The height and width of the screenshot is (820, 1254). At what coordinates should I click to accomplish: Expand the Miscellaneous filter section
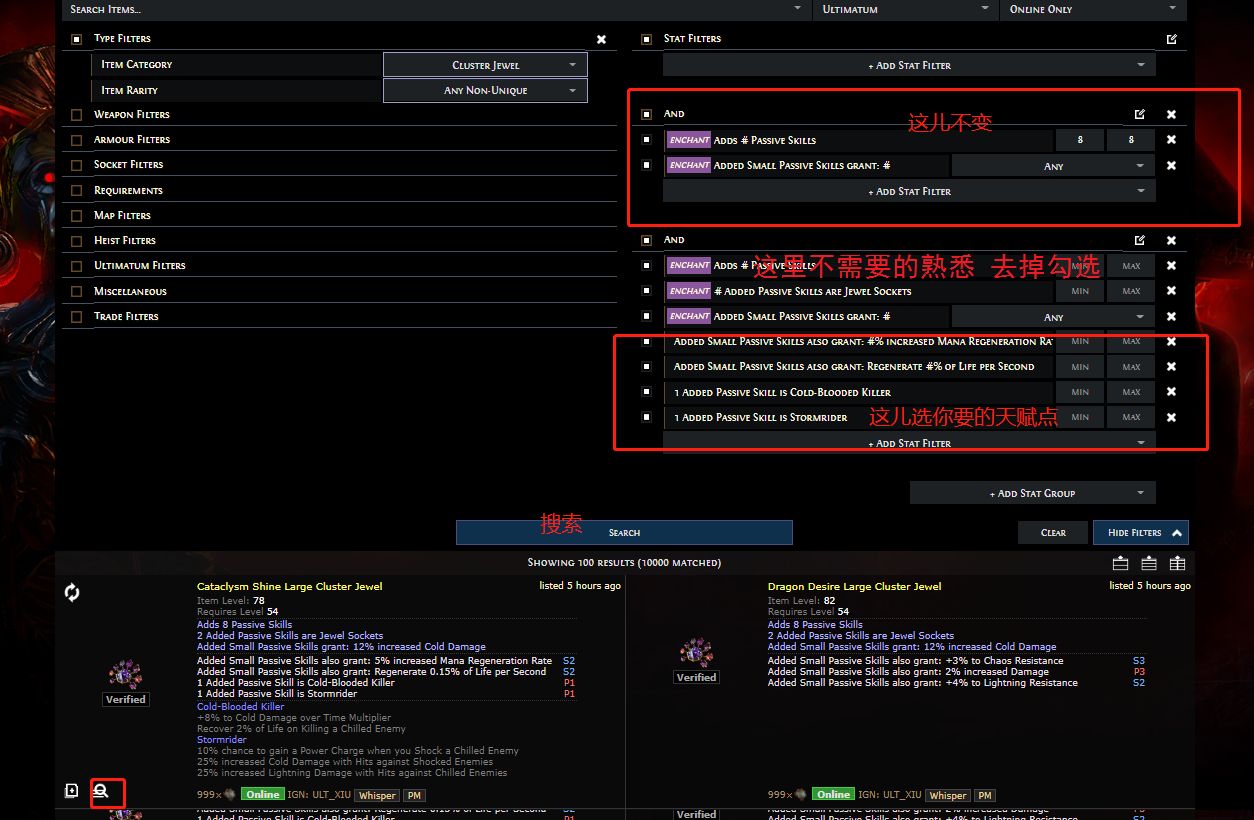pos(130,291)
